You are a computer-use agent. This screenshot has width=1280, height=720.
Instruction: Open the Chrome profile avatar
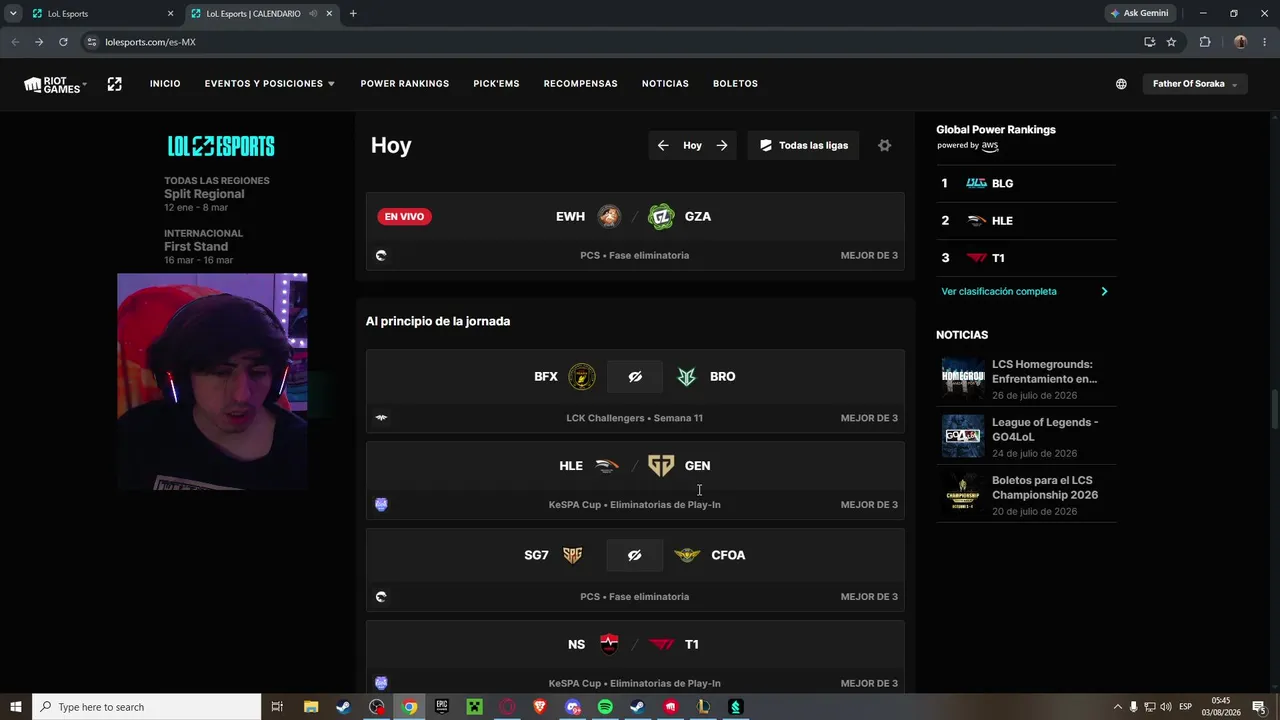click(1240, 42)
